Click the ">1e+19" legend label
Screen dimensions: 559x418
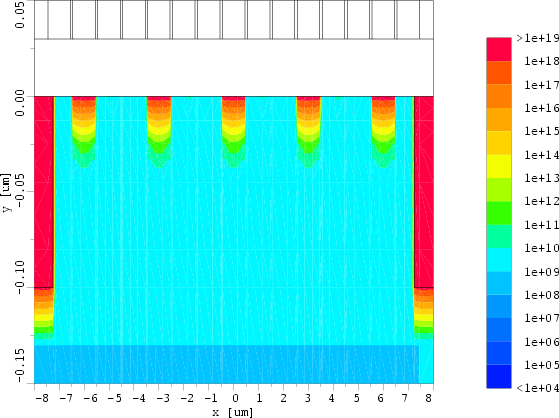(x=538, y=38)
